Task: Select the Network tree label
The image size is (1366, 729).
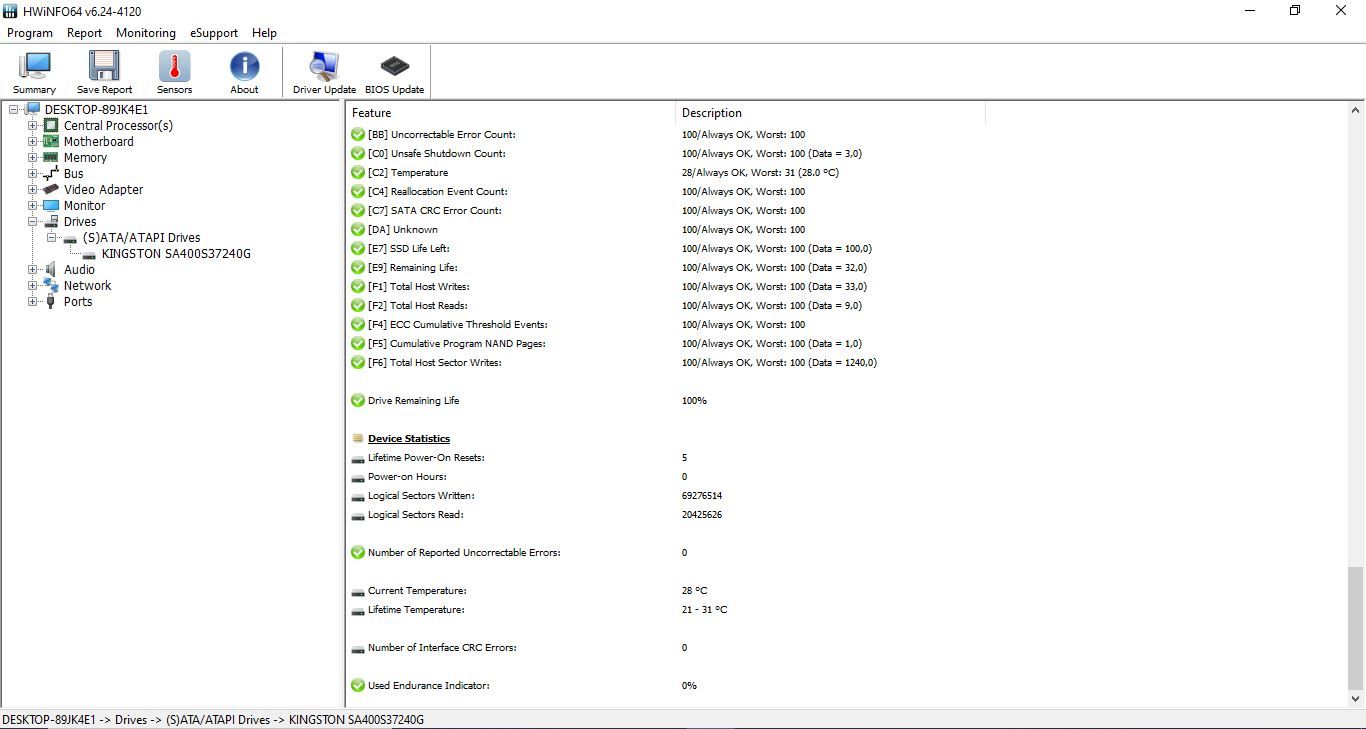Action: coord(87,285)
